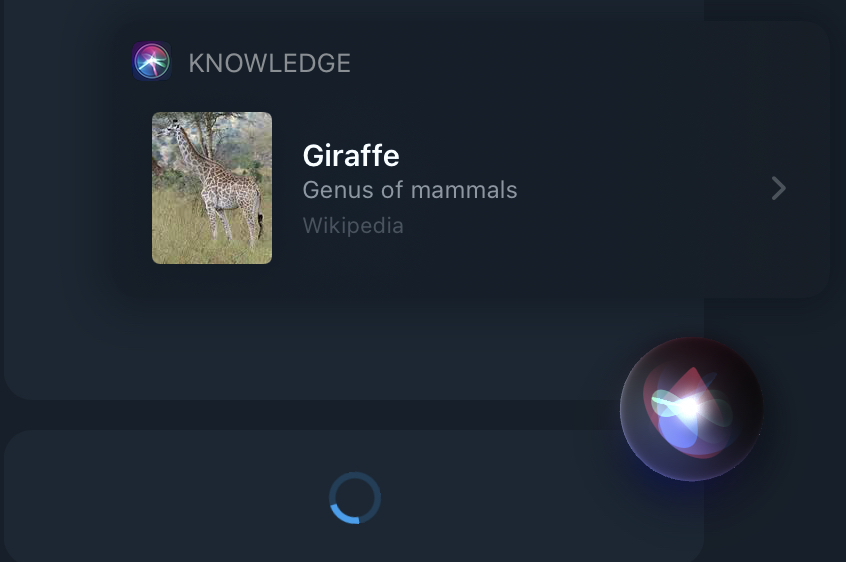Click the blue arc of loading spinner

pyautogui.click(x=341, y=514)
